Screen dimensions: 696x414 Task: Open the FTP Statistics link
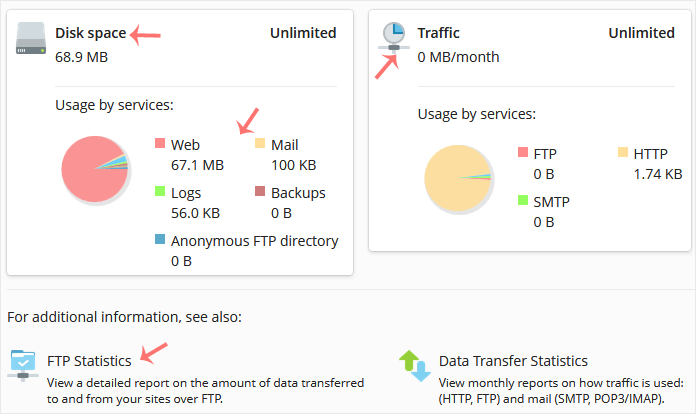click(89, 360)
